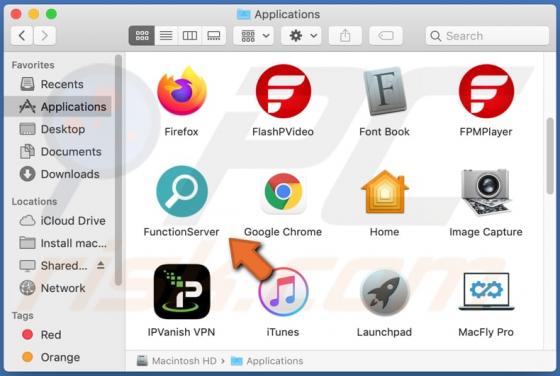Open the group-by arrangement dropdown
This screenshot has width=560, height=376.
click(254, 35)
